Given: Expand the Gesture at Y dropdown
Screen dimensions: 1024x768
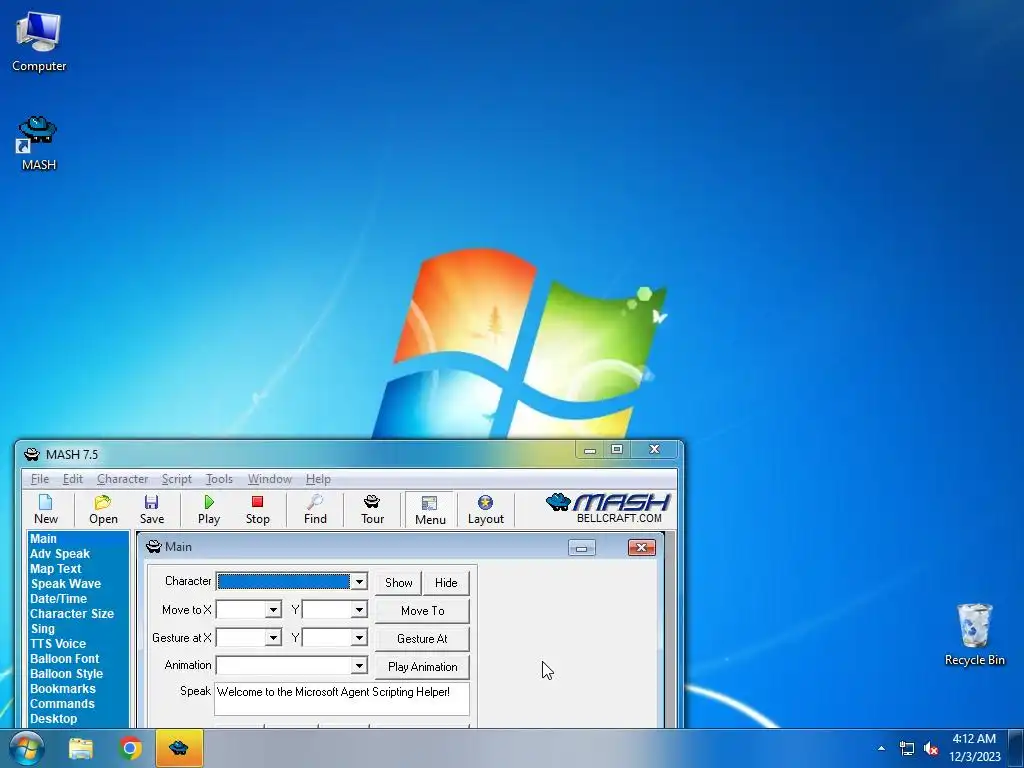Looking at the screenshot, I should coord(359,637).
